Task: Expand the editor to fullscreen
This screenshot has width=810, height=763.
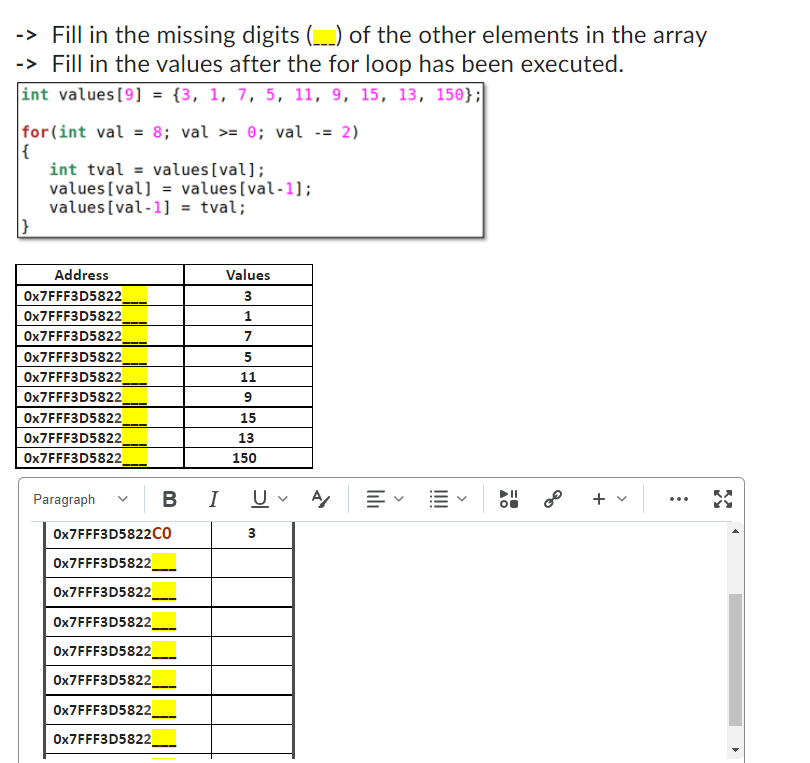Action: pyautogui.click(x=724, y=499)
